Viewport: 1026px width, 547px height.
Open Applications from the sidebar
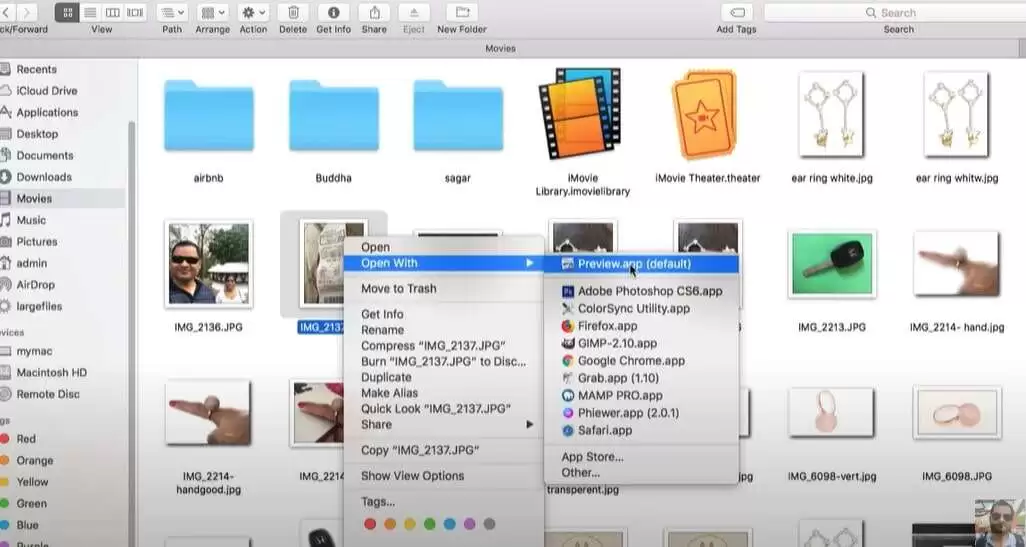click(x=47, y=113)
